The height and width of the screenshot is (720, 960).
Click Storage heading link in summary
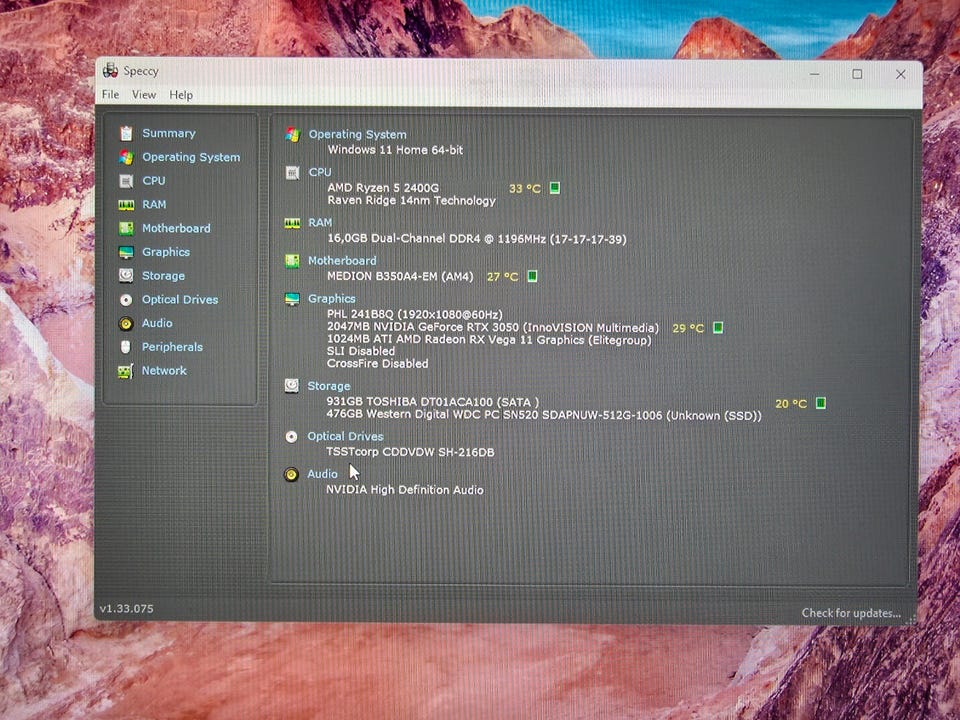[x=329, y=386]
